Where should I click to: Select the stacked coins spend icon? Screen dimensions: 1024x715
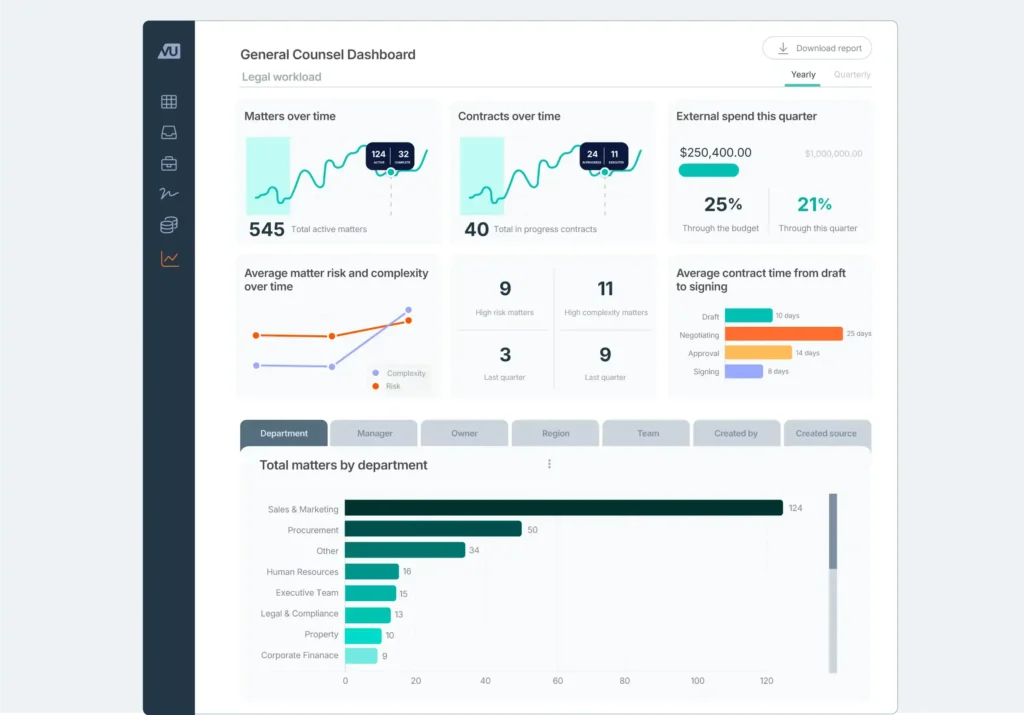[169, 226]
